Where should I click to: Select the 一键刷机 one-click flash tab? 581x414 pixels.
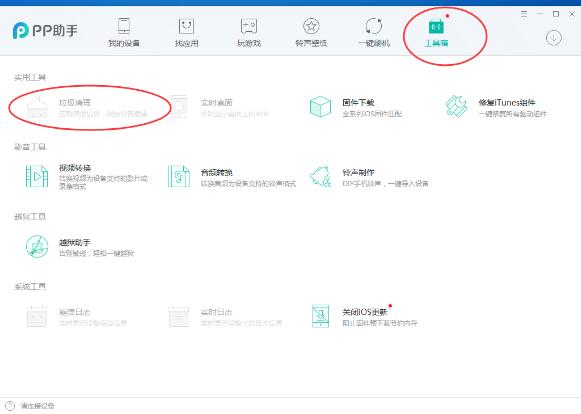click(374, 33)
